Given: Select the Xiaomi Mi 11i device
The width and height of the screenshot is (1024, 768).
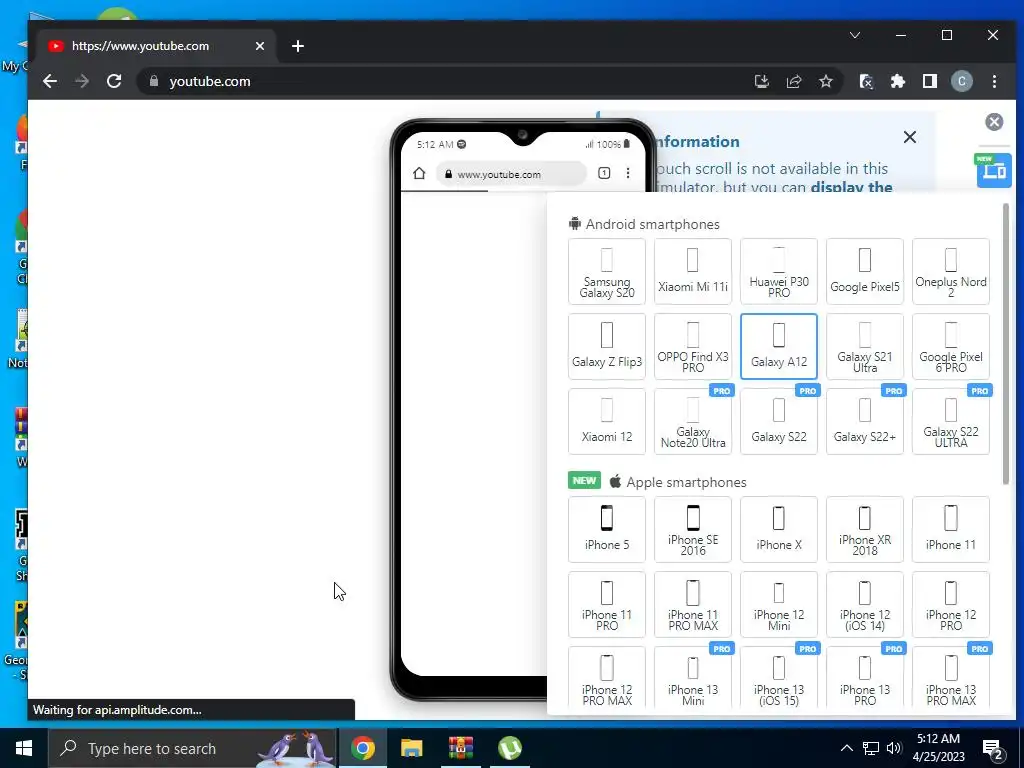Looking at the screenshot, I should (x=693, y=271).
